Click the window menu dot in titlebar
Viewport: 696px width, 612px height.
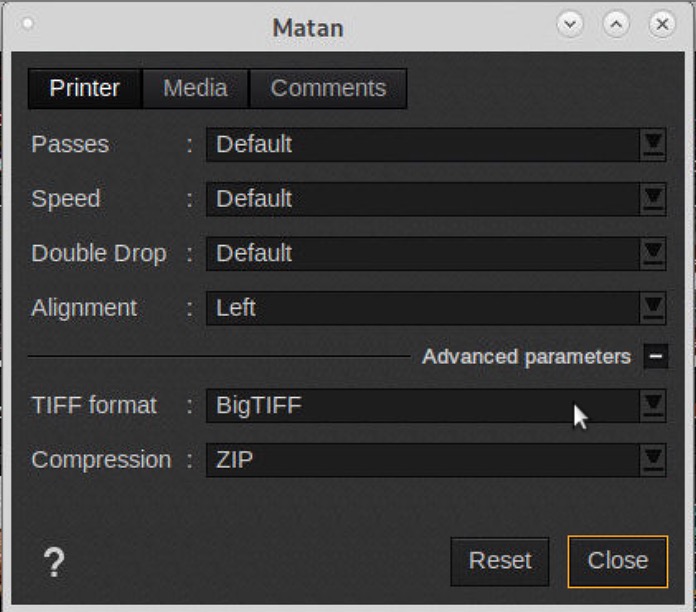27,24
